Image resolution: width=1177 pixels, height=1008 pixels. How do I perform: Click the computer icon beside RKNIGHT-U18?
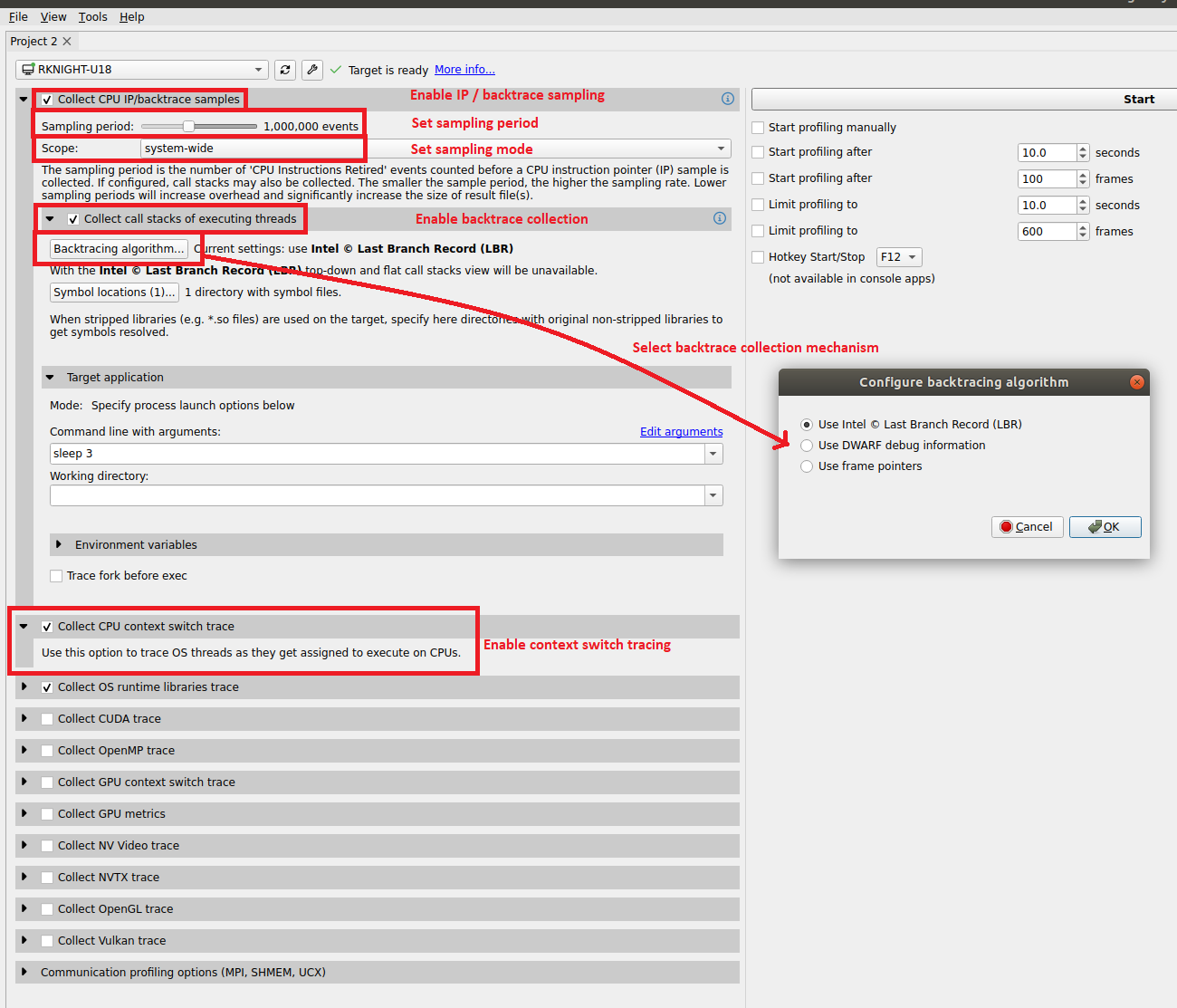(27, 69)
